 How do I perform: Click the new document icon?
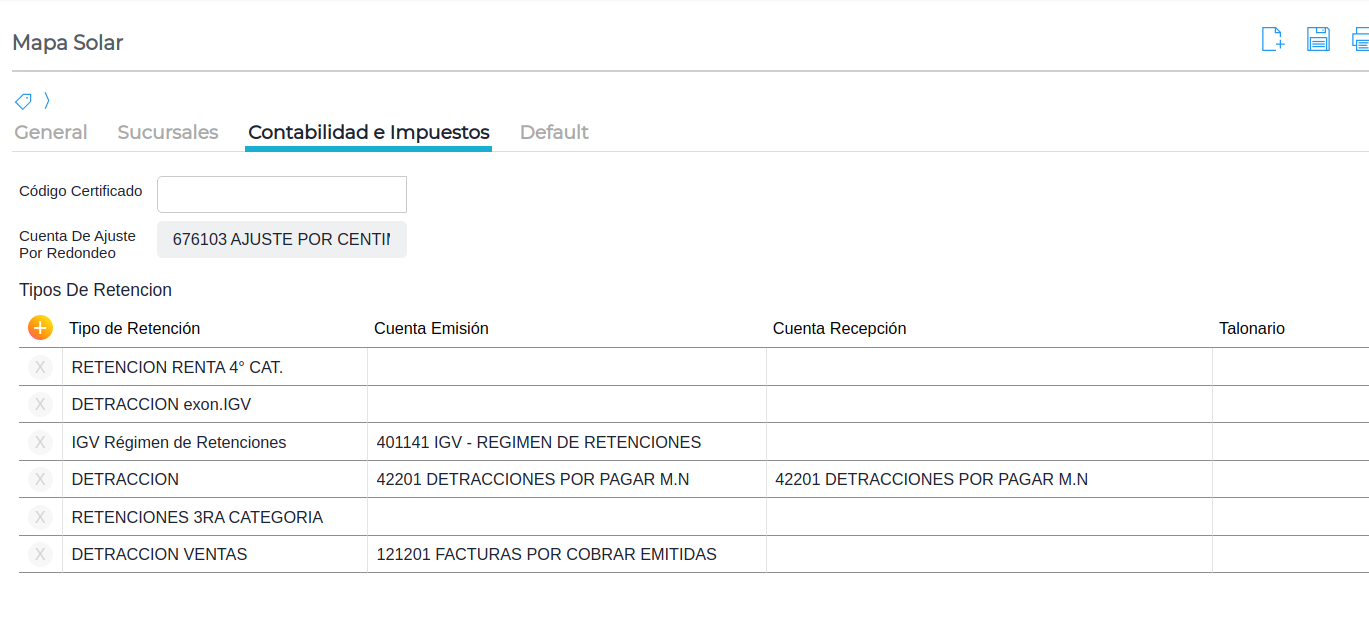click(x=1272, y=40)
